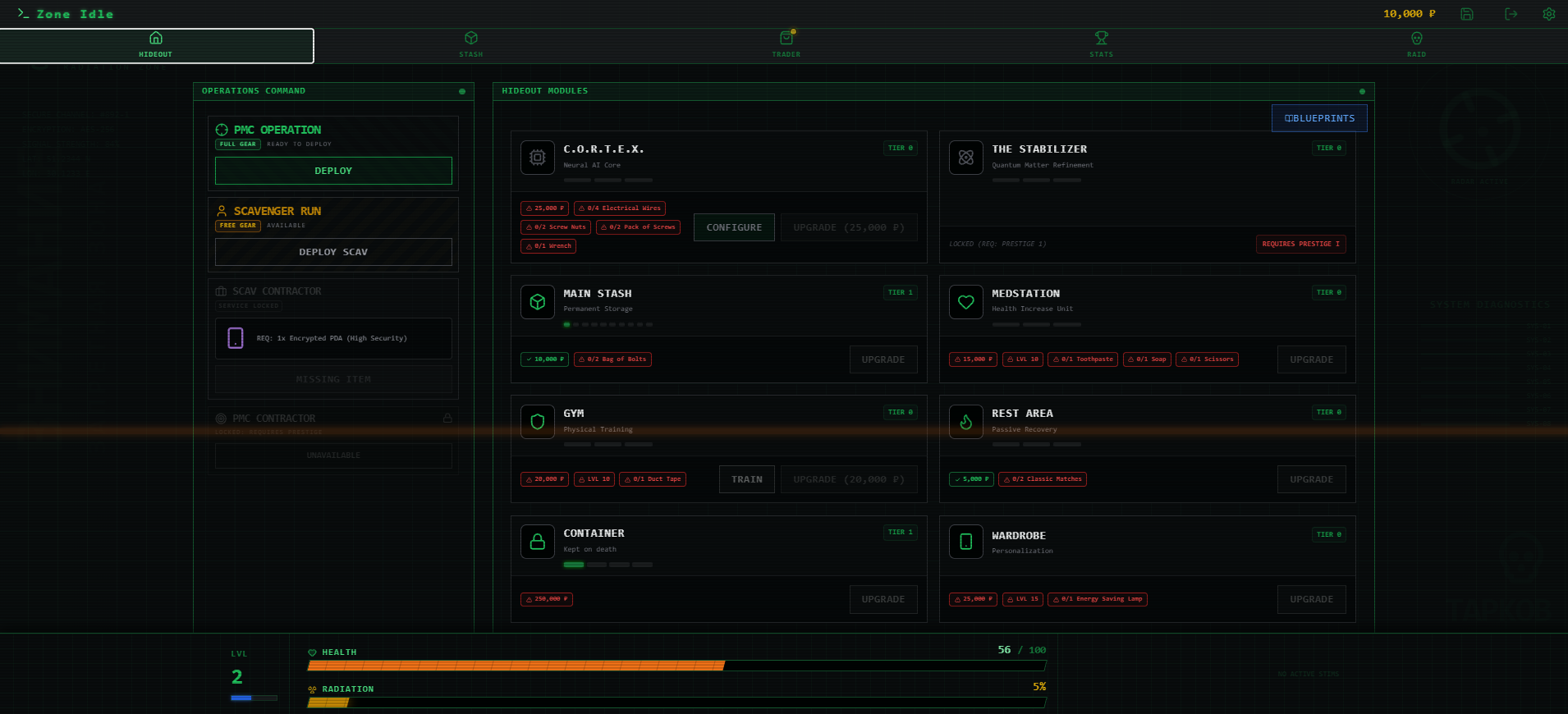Click the Medstation heart icon

point(966,301)
